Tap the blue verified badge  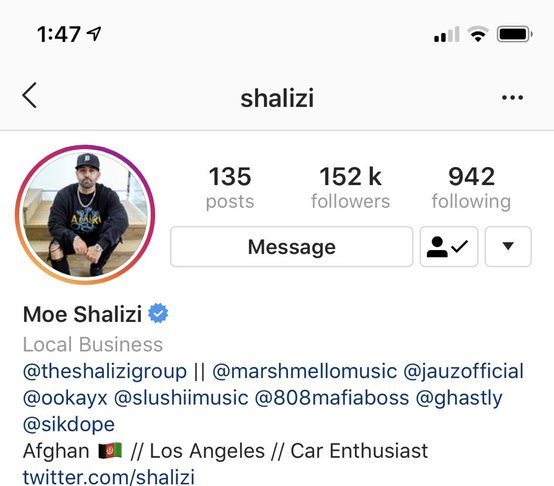(158, 313)
